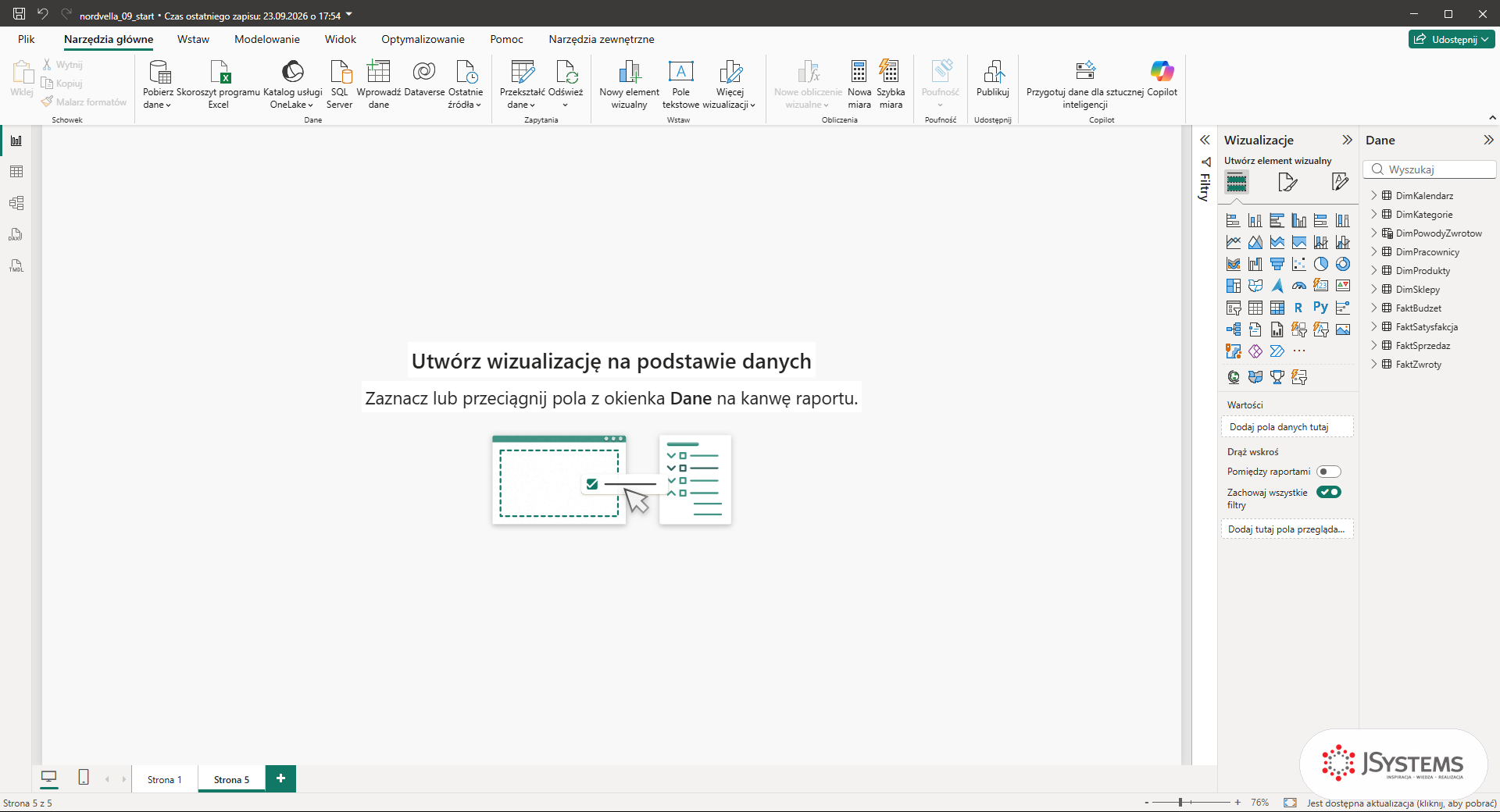This screenshot has width=1500, height=812.
Task: Open the Model view icon
Action: pos(16,203)
